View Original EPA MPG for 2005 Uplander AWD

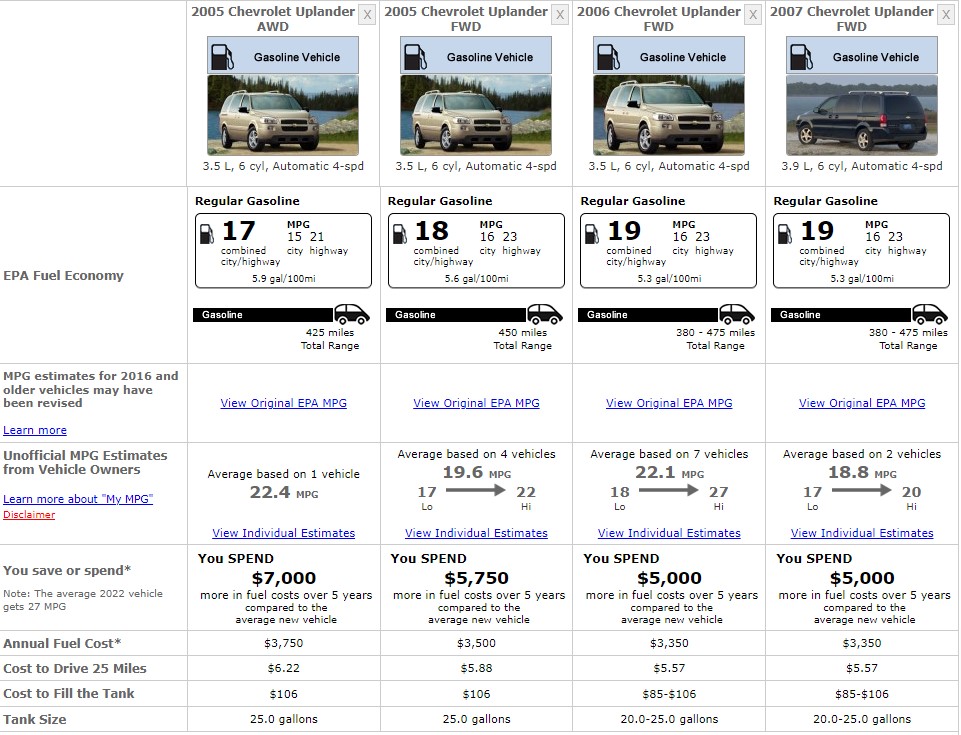click(x=283, y=403)
